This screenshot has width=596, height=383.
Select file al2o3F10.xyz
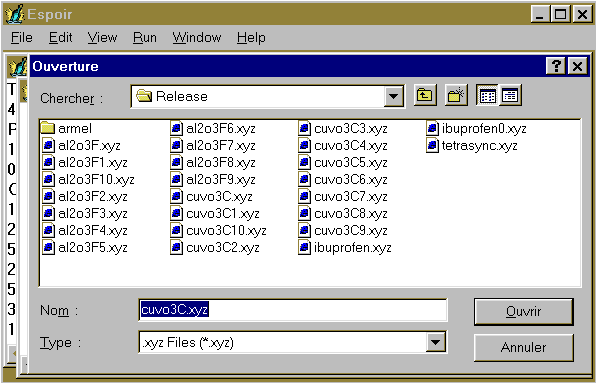(x=88, y=179)
